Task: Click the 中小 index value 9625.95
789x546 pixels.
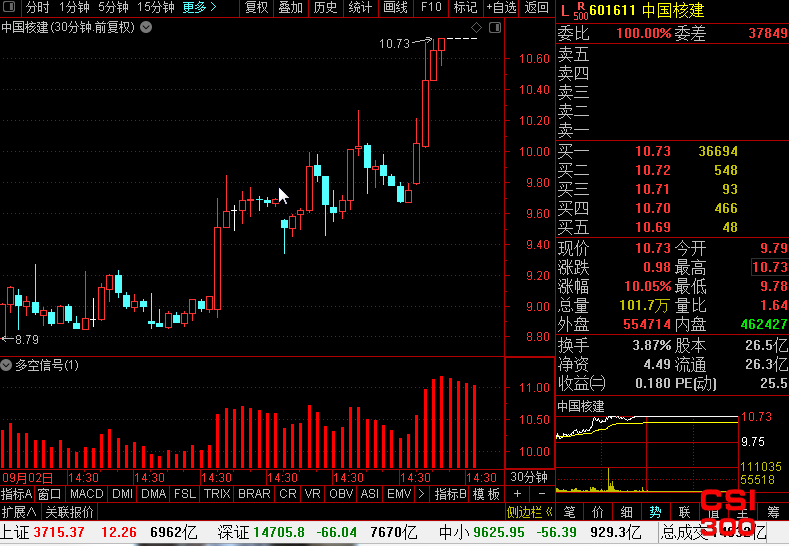Action: point(499,532)
